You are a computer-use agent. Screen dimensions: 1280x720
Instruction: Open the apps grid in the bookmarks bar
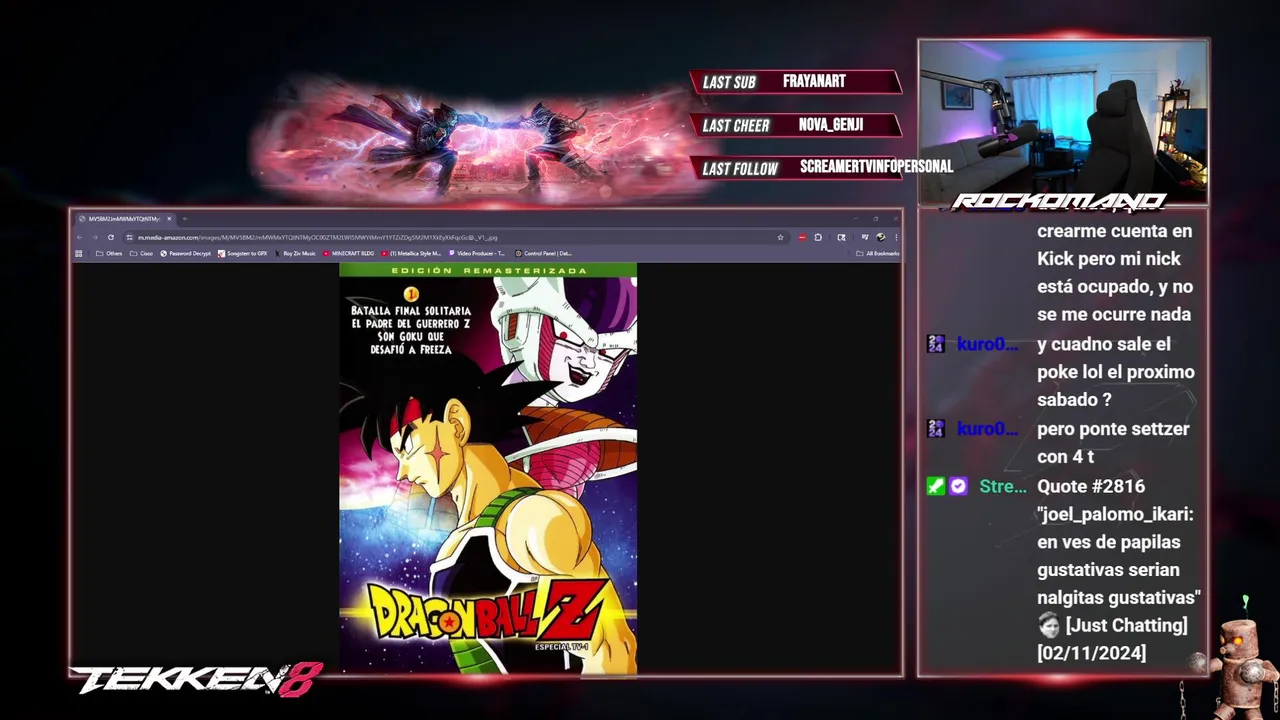coord(78,253)
